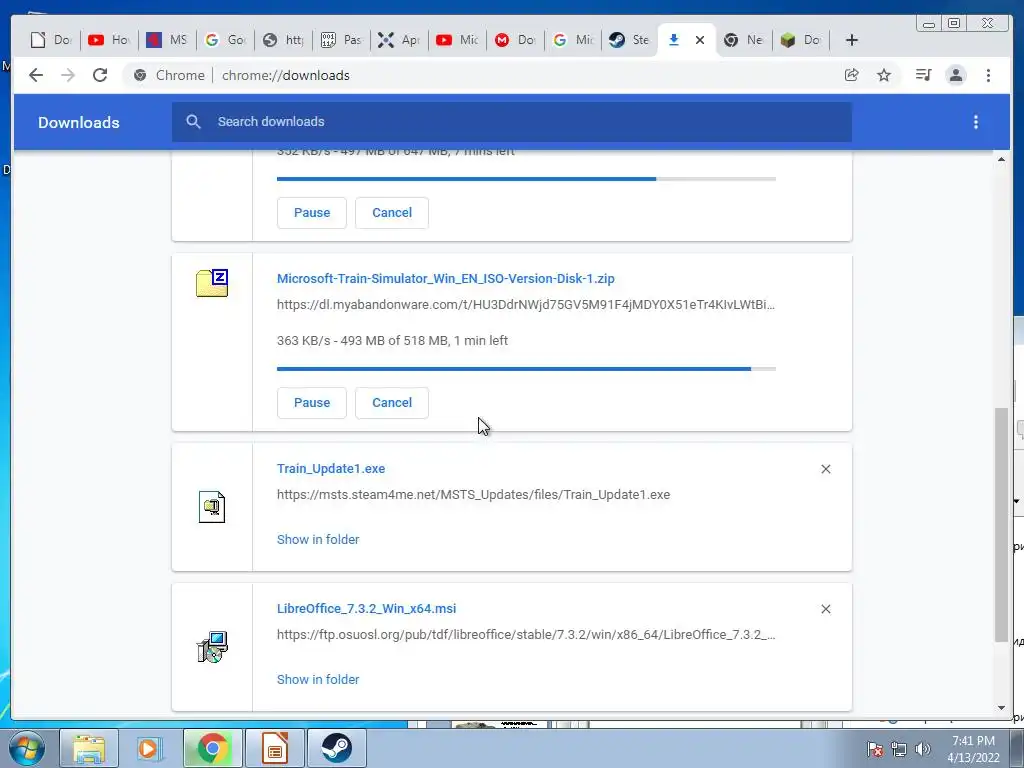Click the LibreOffice installer file icon
Screen dimensions: 1024x768
click(212, 647)
